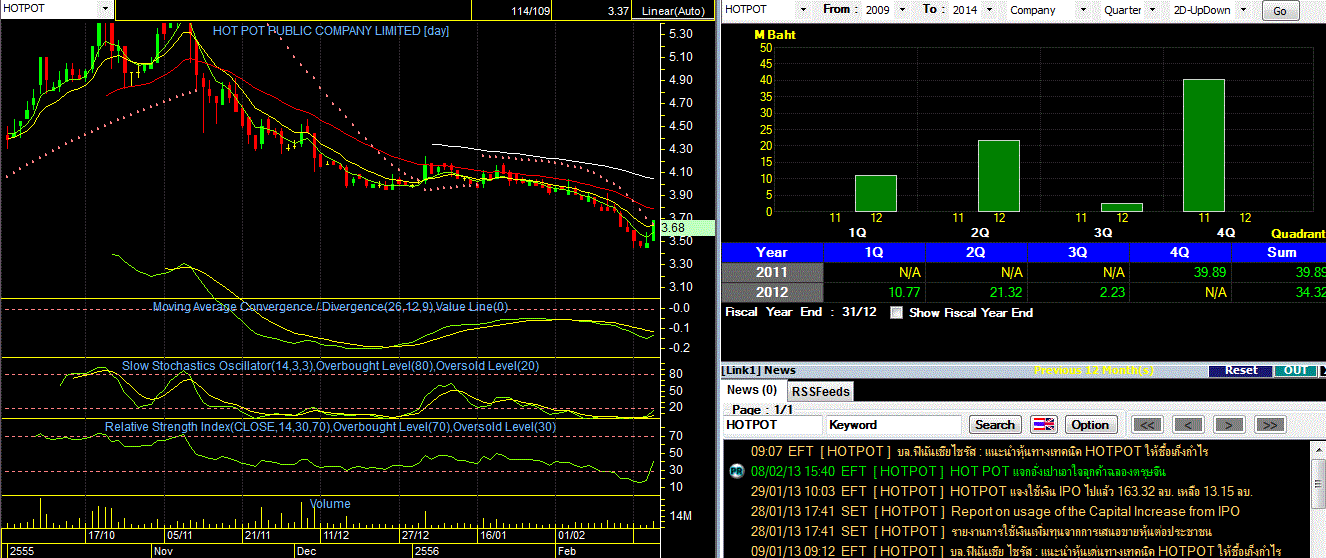Screen dimensions: 1326x558
Task: Click the Go button
Action: pyautogui.click(x=1280, y=11)
